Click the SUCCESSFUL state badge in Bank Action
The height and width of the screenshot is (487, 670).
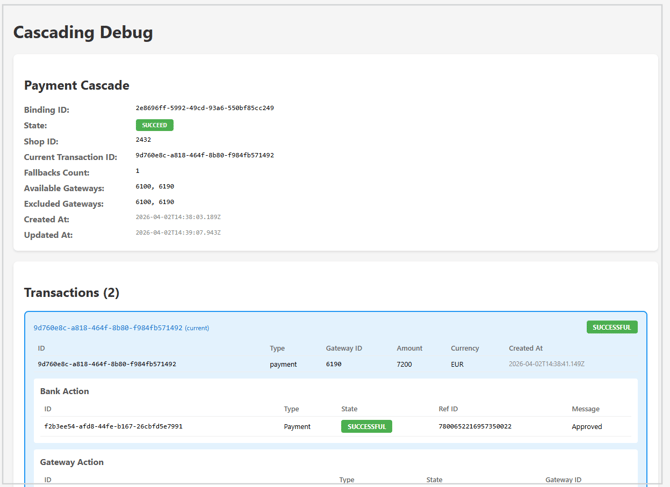pos(366,426)
